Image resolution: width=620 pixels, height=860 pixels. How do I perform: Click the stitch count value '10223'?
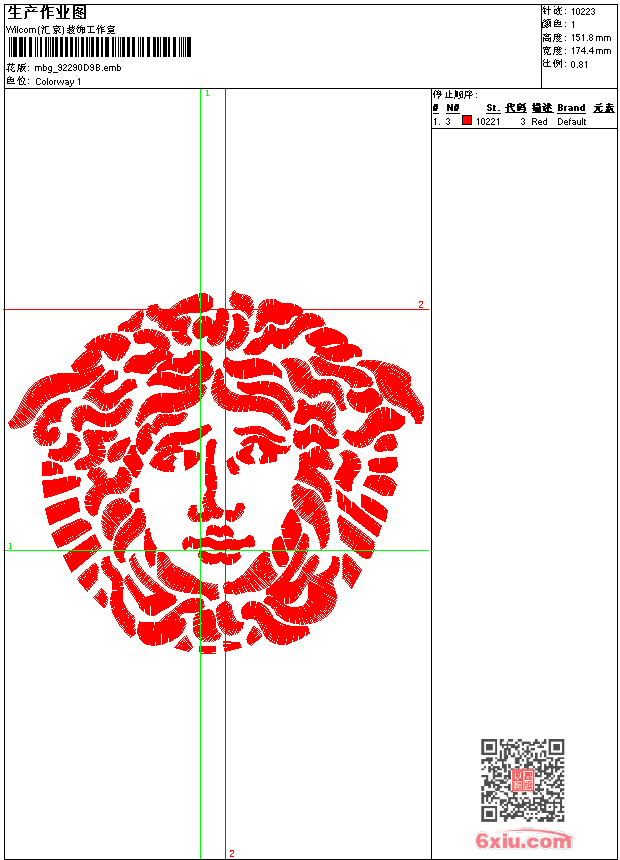(583, 12)
